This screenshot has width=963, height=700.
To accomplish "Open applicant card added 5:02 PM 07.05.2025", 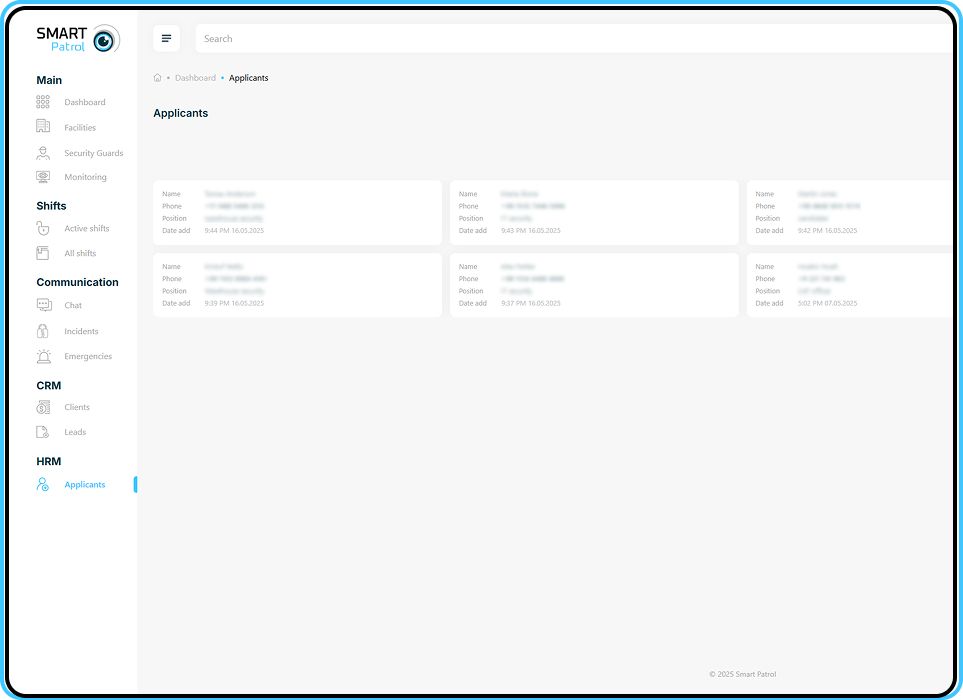I will point(850,285).
